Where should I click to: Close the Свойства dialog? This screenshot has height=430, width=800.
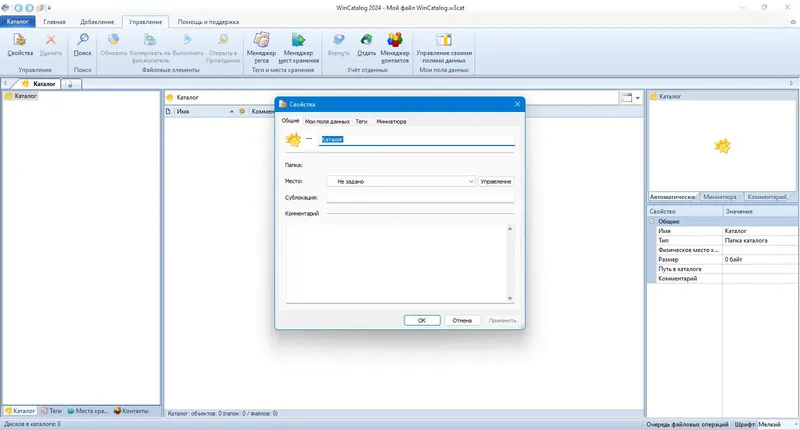[517, 104]
